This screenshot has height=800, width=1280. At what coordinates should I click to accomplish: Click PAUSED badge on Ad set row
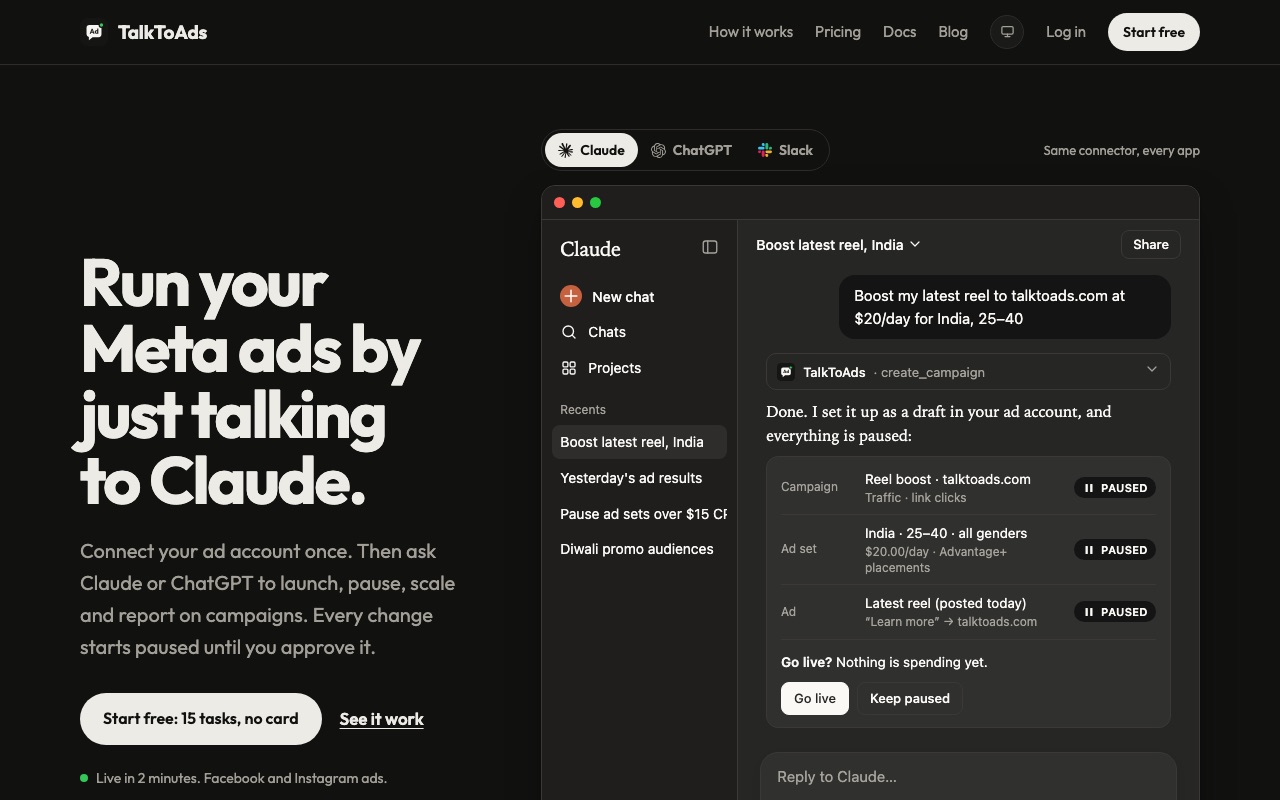coord(1115,550)
